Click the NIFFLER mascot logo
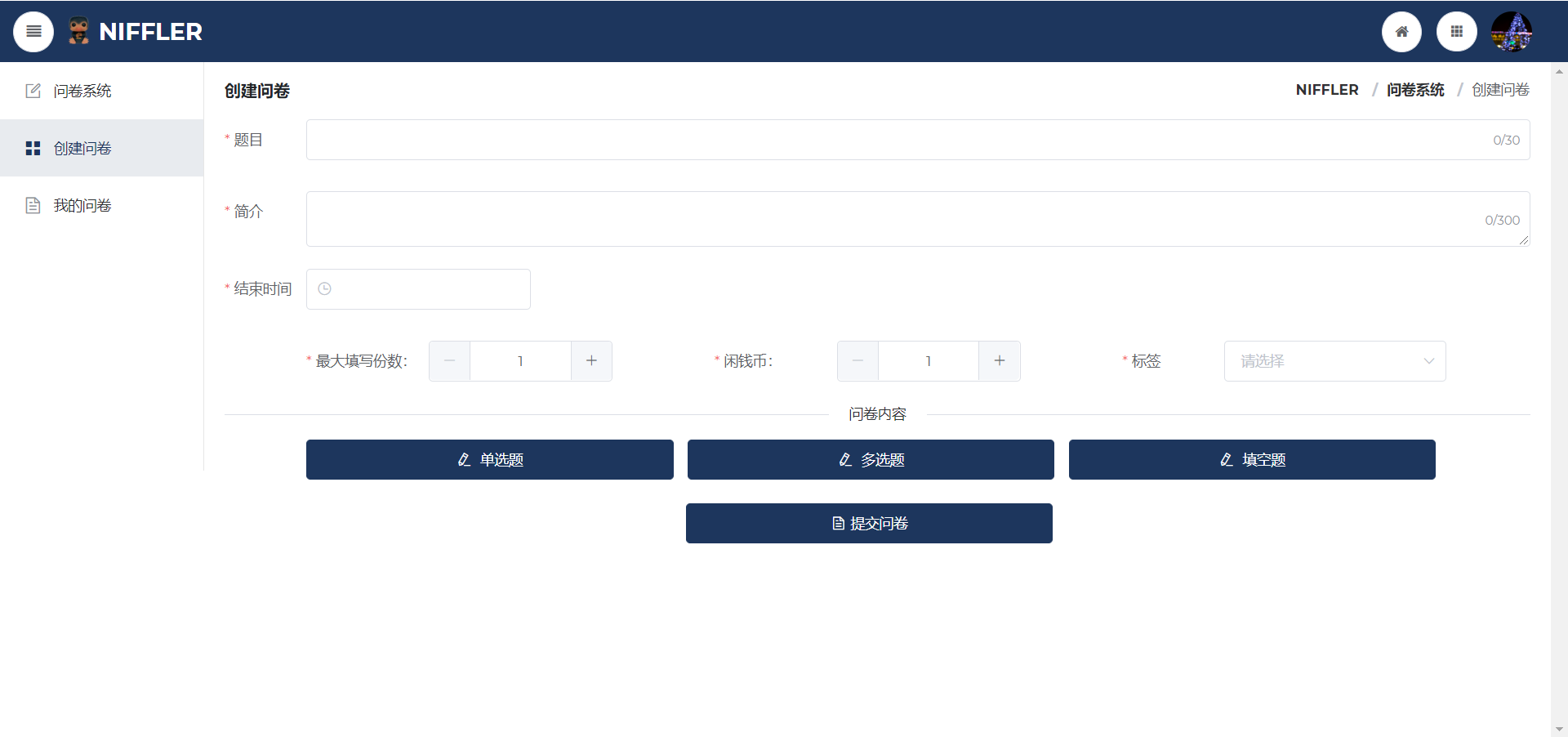1568x737 pixels. tap(78, 31)
